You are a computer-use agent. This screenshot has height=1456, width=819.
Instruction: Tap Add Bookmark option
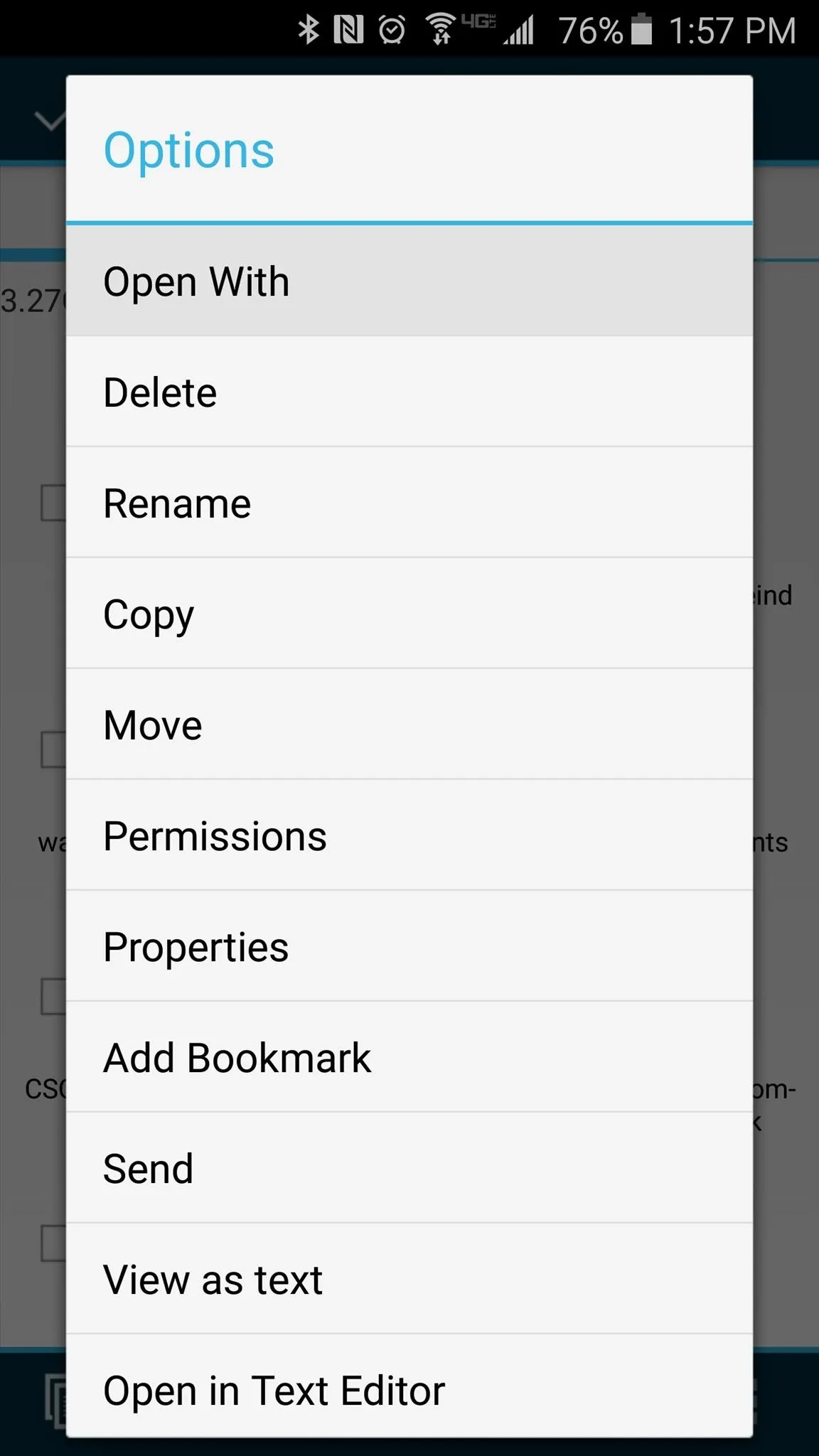click(x=409, y=1057)
